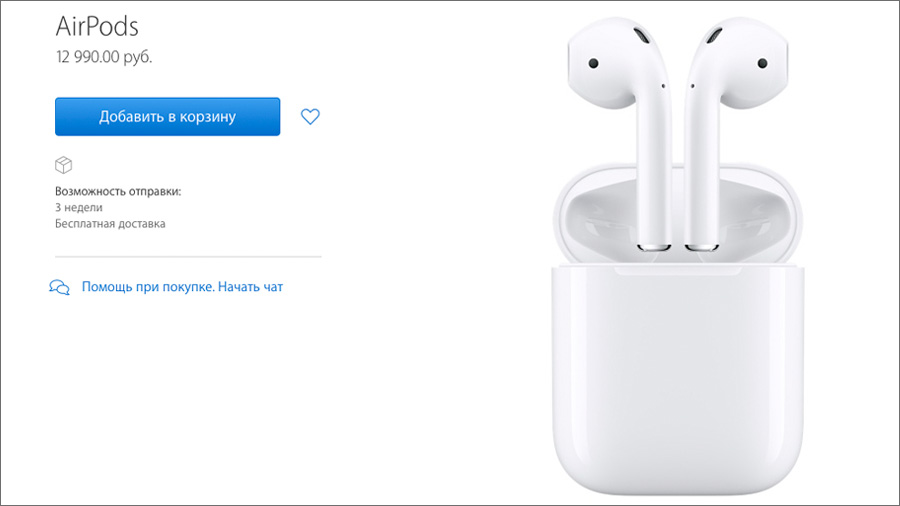This screenshot has height=506, width=900.
Task: Click the divider line below shipping info
Action: 188,256
